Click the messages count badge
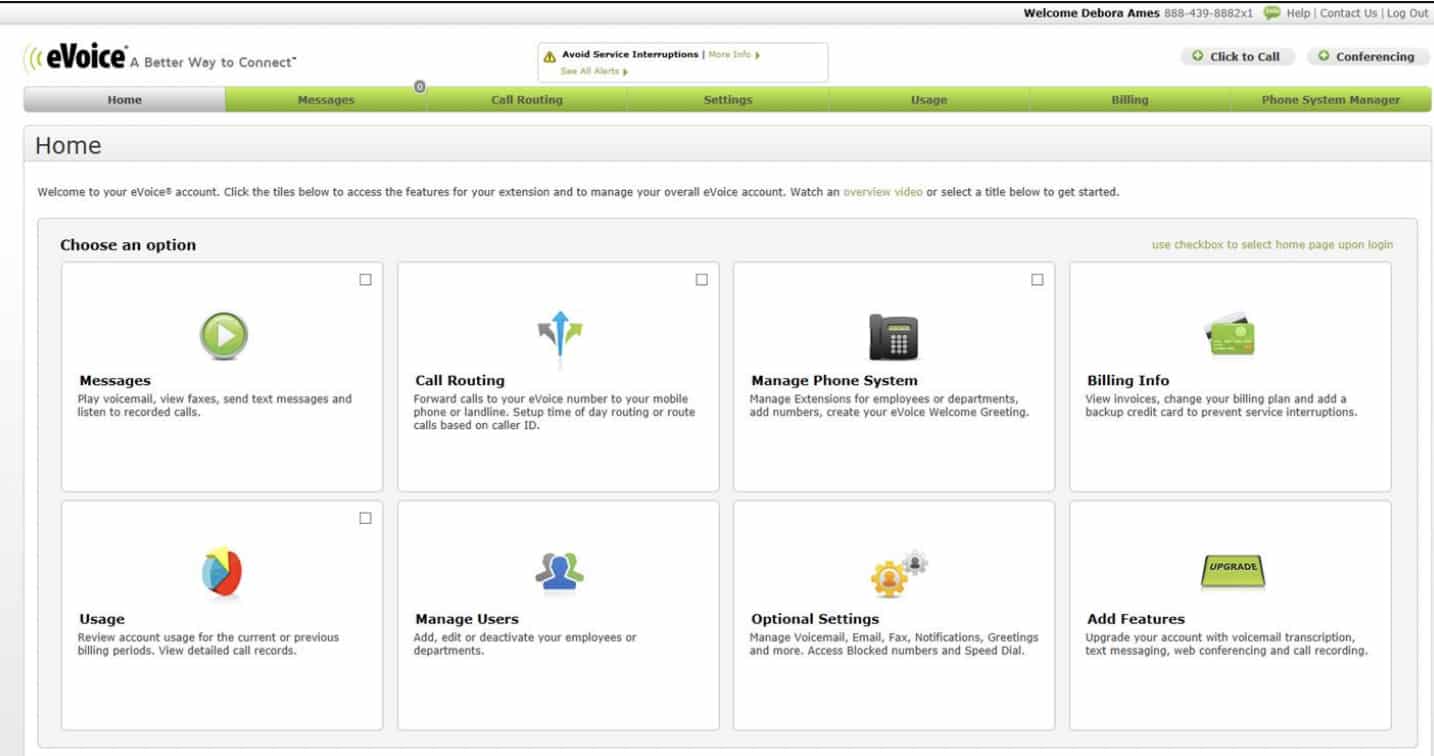 [x=419, y=87]
